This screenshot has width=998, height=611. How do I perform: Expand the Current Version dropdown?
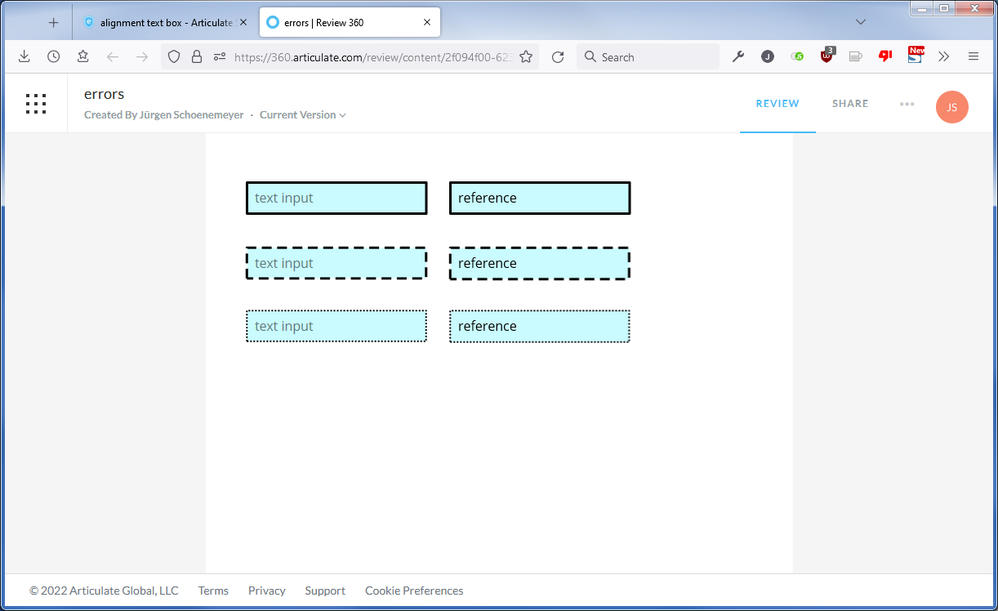coord(302,115)
